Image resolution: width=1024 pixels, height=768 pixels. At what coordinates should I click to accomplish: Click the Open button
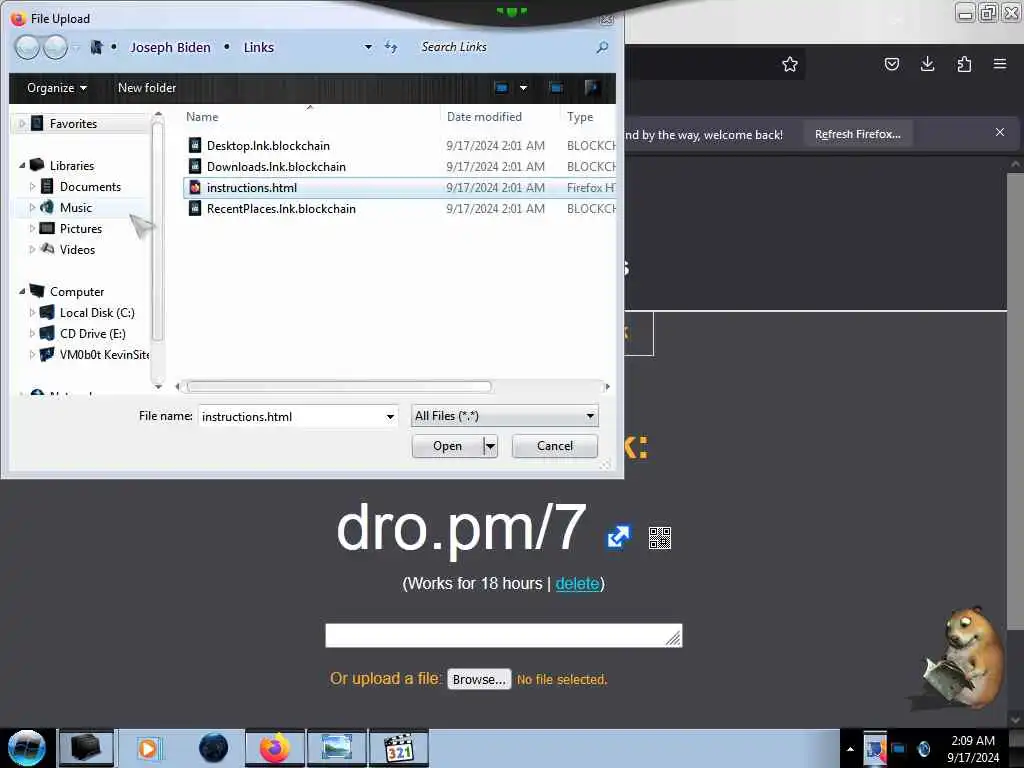coord(447,446)
